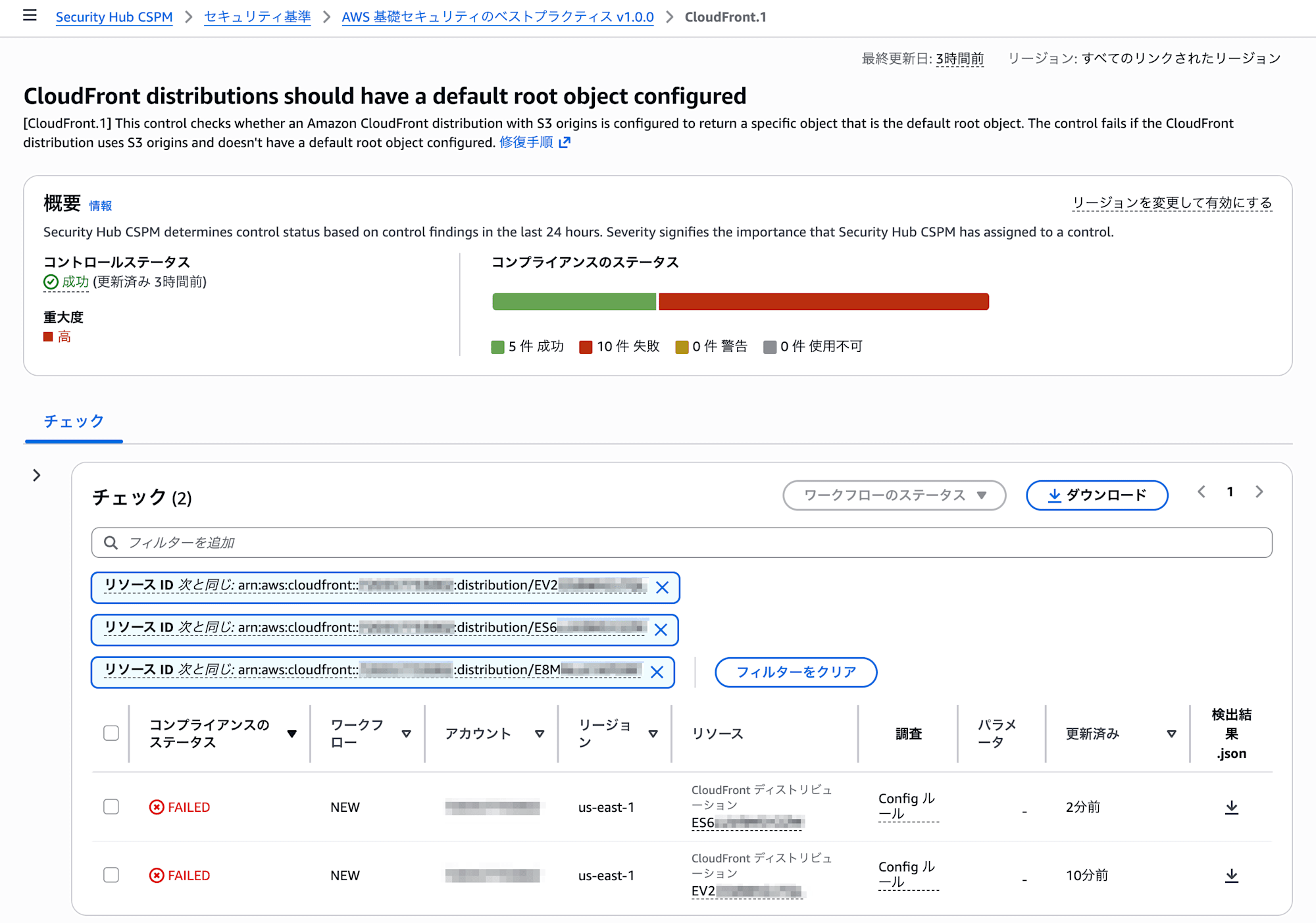This screenshot has width=1316, height=923.
Task: Click the 修復手順 remediation link
Action: click(526, 143)
